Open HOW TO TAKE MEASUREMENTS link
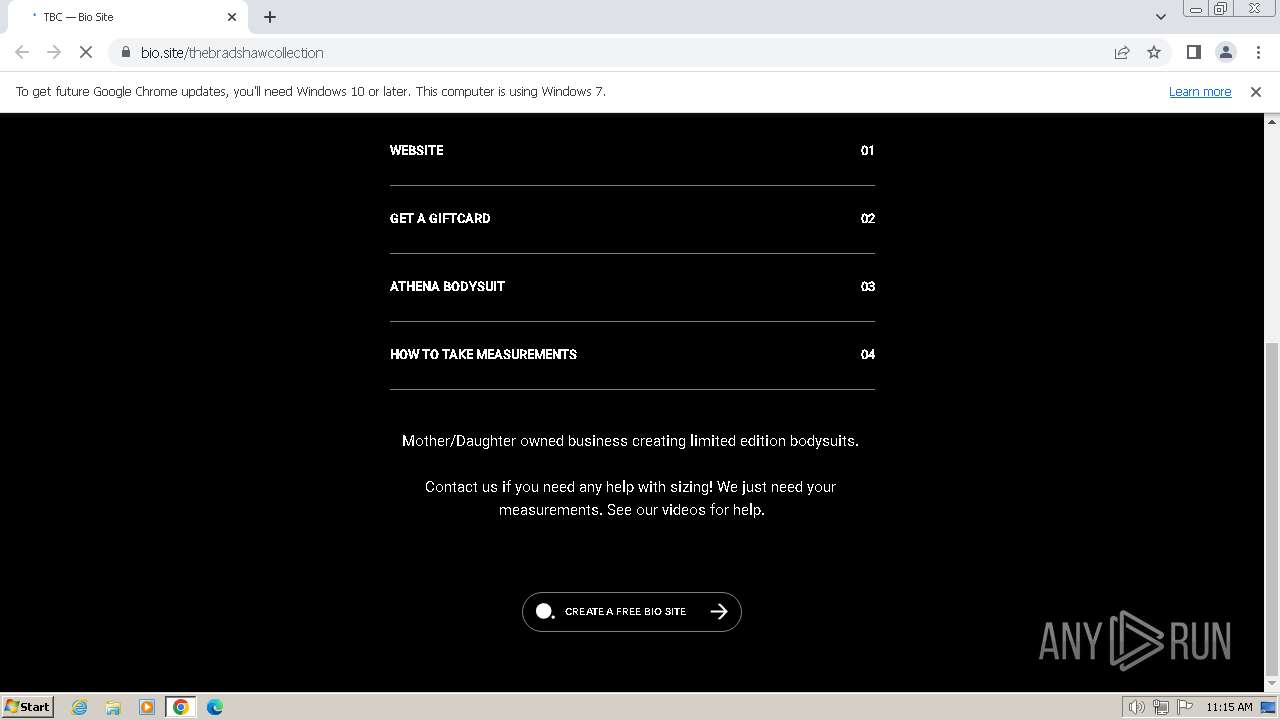This screenshot has height=720, width=1280. point(632,355)
